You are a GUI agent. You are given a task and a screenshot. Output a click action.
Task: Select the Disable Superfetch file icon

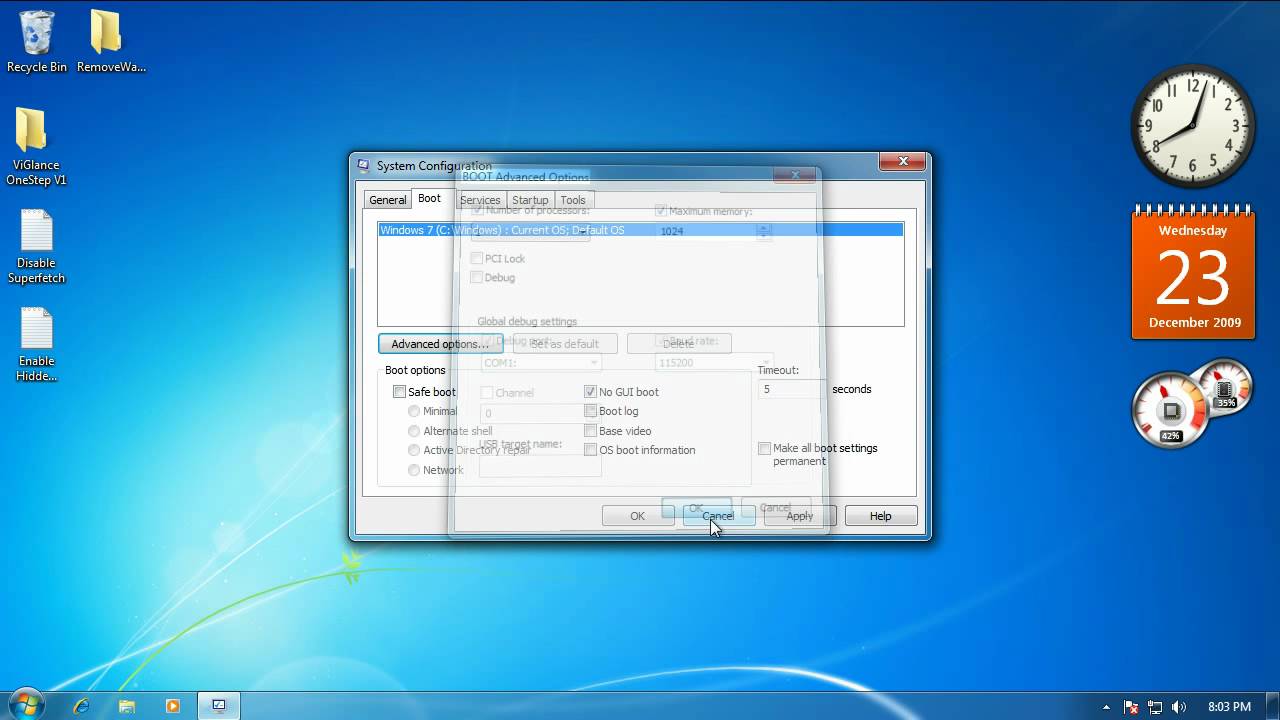(x=36, y=247)
